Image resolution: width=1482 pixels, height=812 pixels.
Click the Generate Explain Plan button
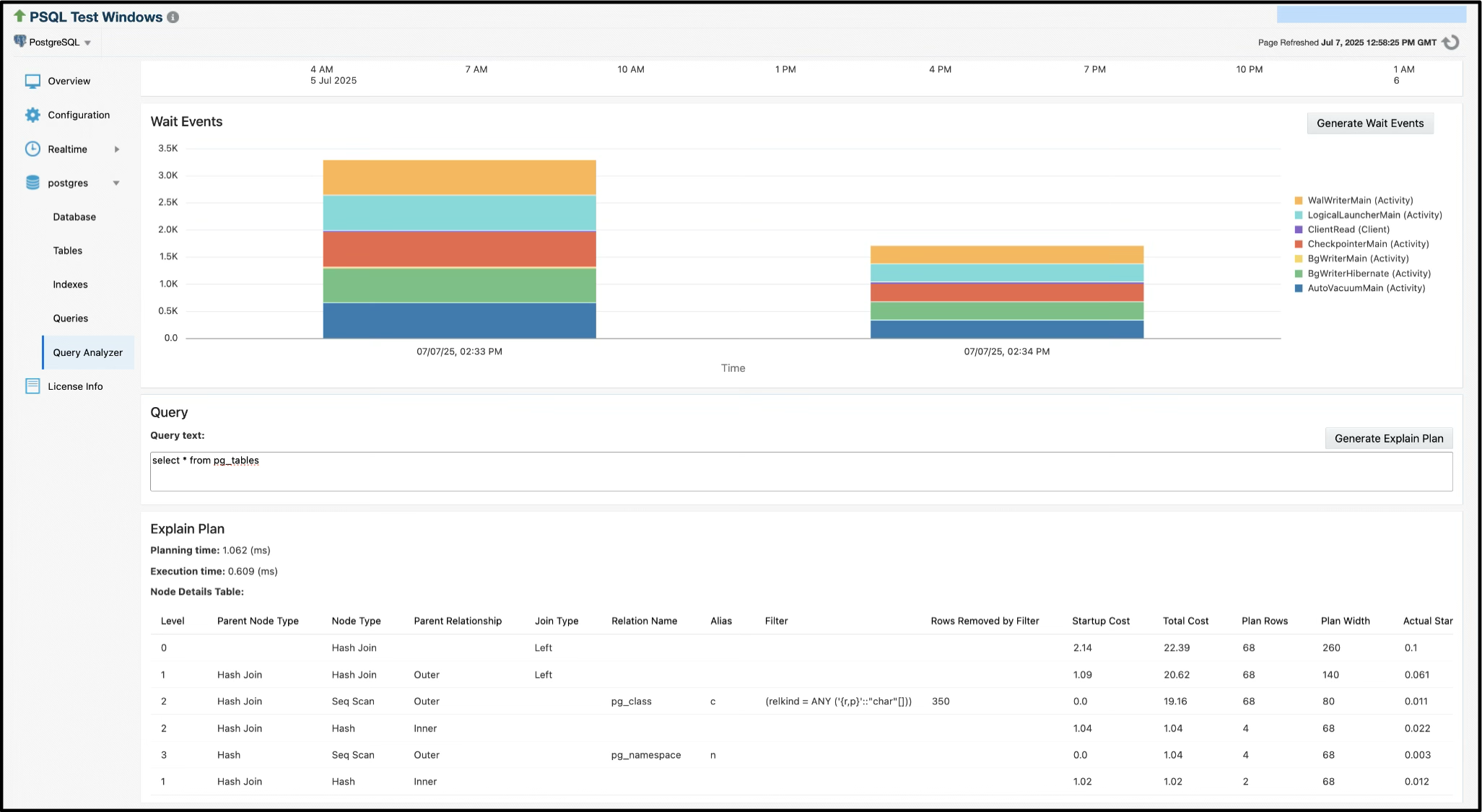pos(1388,438)
